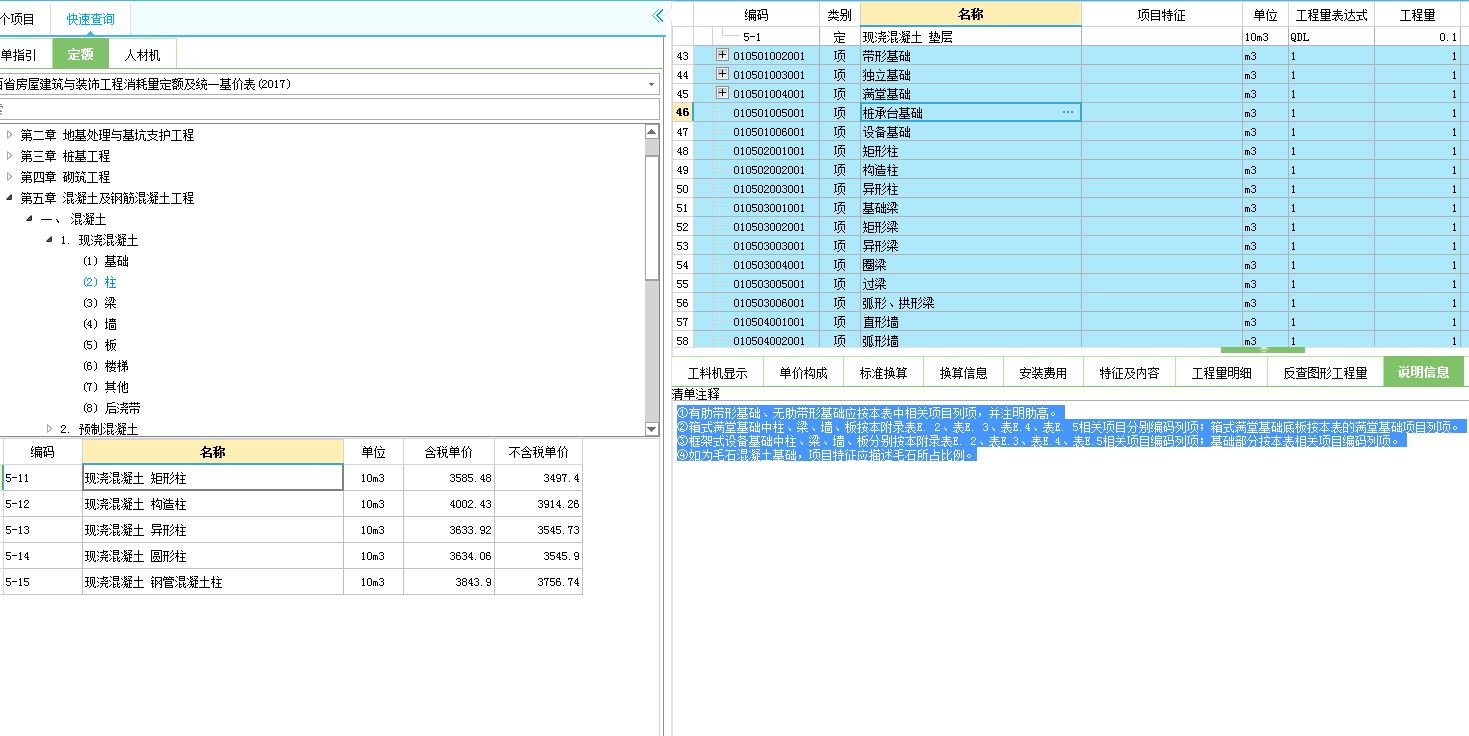This screenshot has height=736, width=1469.
Task: Select bill row 48 矩形柱
Action: (1066, 151)
